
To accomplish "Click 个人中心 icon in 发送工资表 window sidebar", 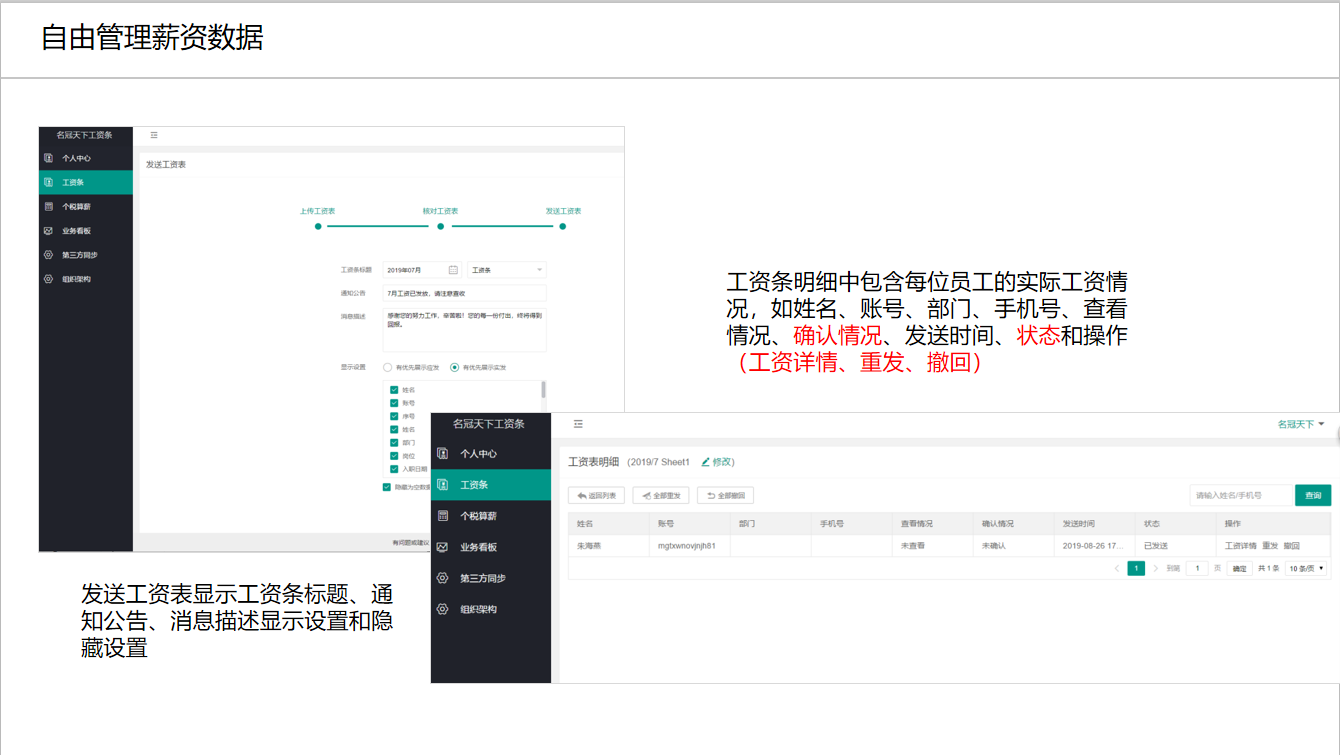I will 48,158.
